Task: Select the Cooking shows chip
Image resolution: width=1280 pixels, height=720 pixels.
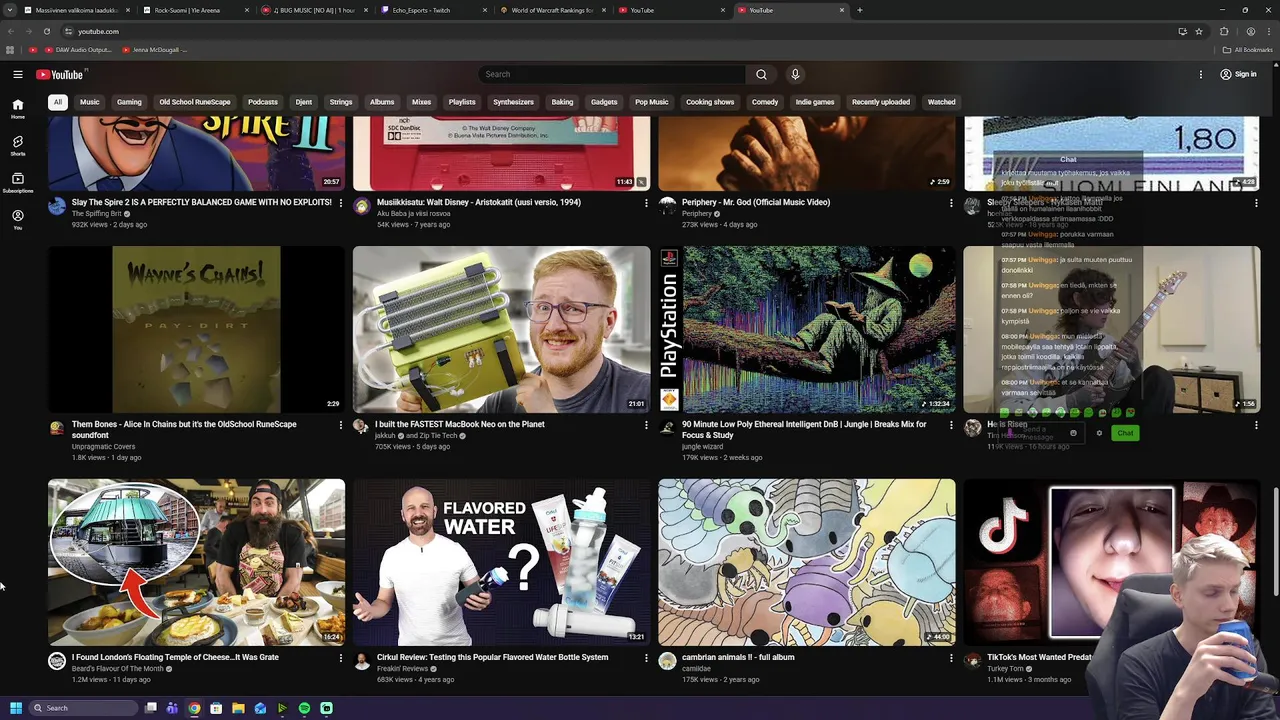Action: (710, 102)
